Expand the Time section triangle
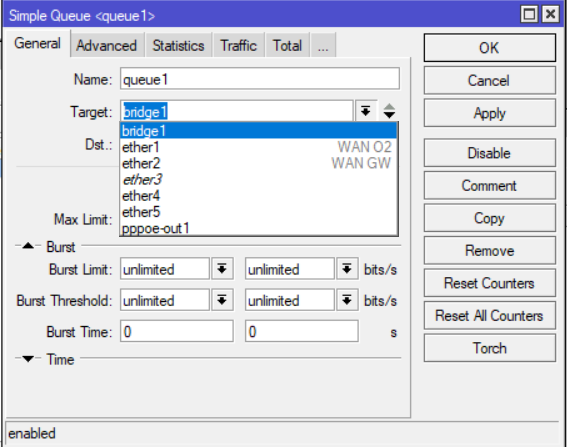567x447 pixels. (28, 359)
